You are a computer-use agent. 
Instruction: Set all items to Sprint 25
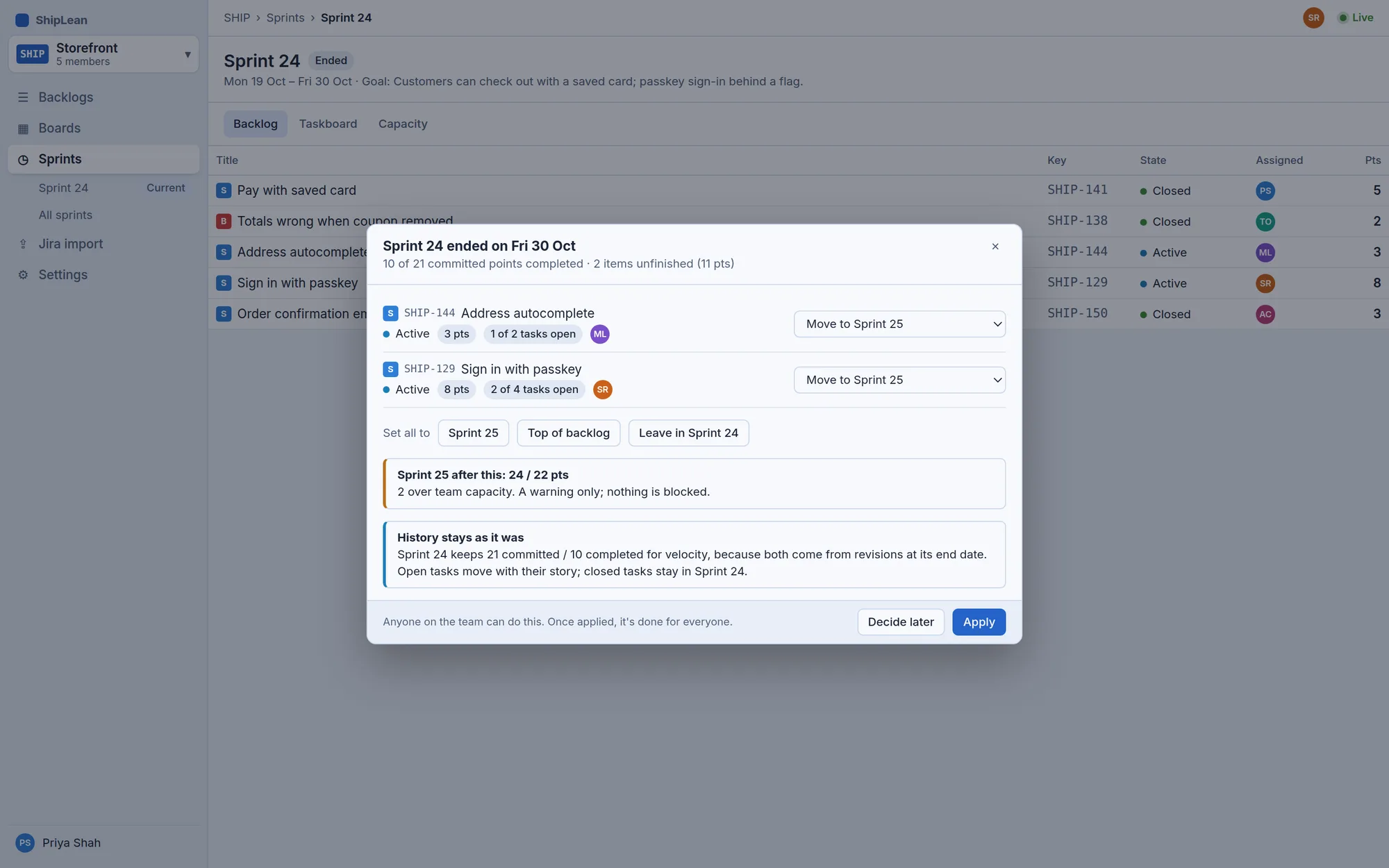click(x=473, y=433)
